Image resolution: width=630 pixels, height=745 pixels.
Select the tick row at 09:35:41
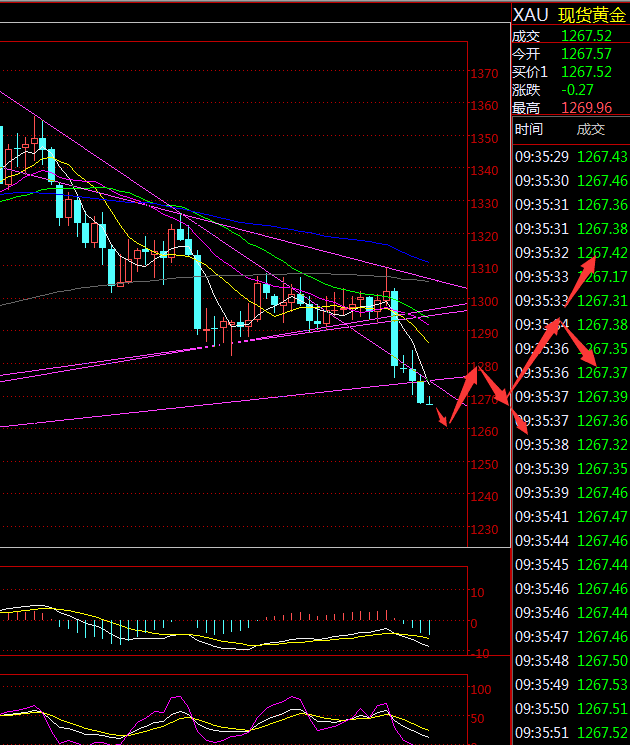point(571,516)
